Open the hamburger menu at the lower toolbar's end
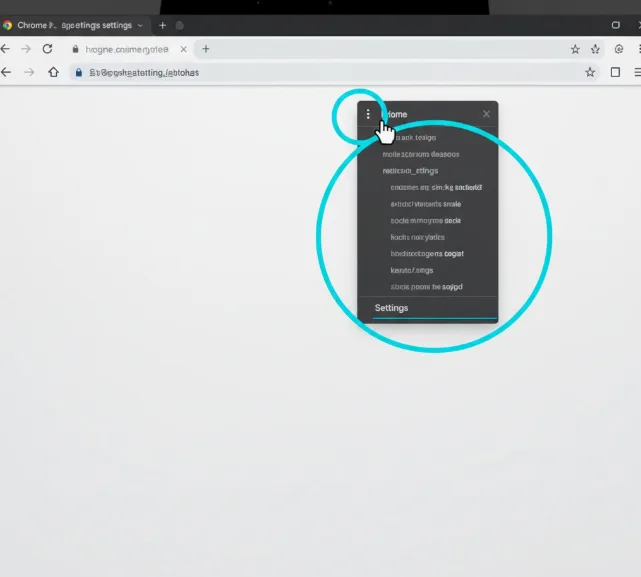Screen dimensions: 641x577 tap(636, 72)
